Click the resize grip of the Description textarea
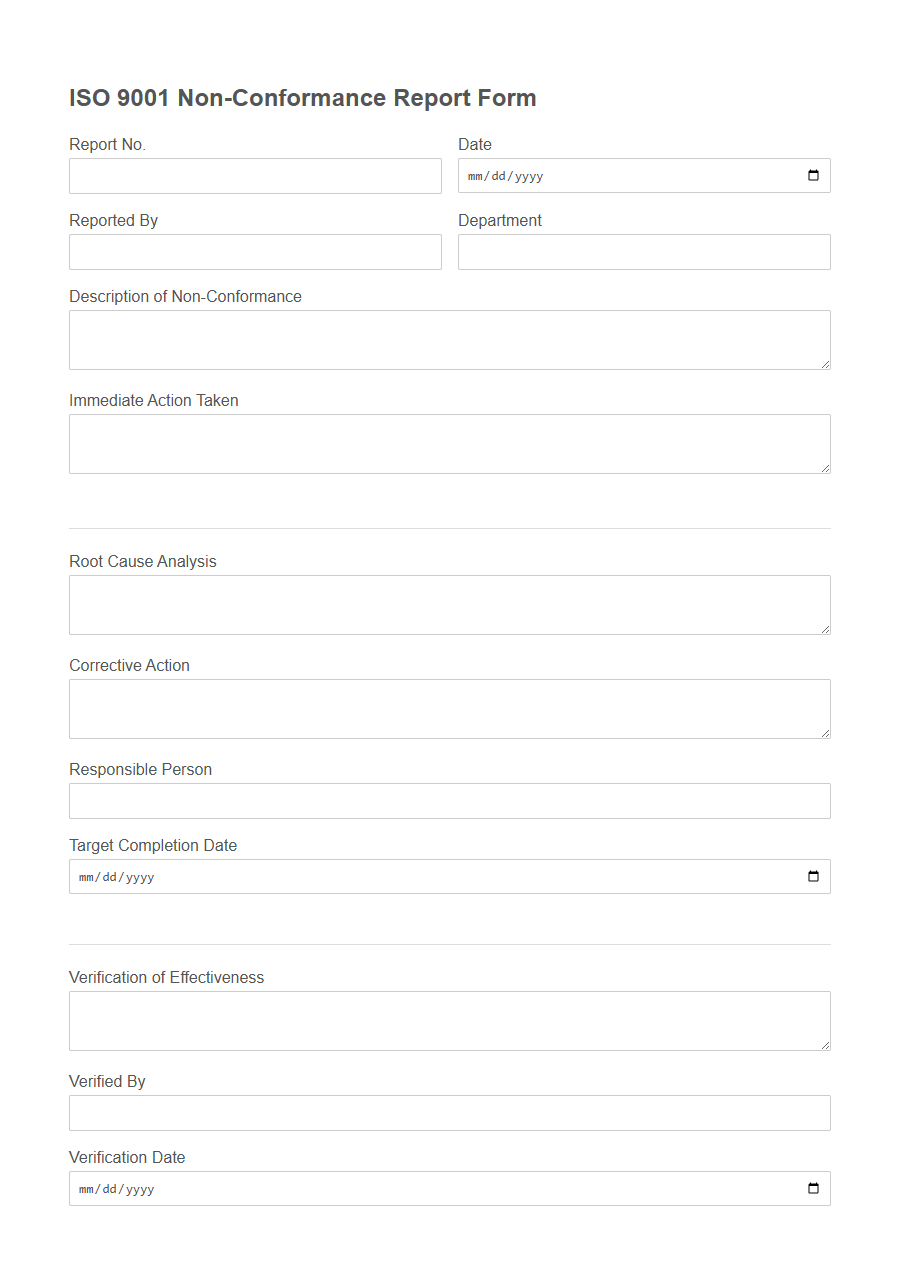The height and width of the screenshot is (1288, 900). click(826, 363)
